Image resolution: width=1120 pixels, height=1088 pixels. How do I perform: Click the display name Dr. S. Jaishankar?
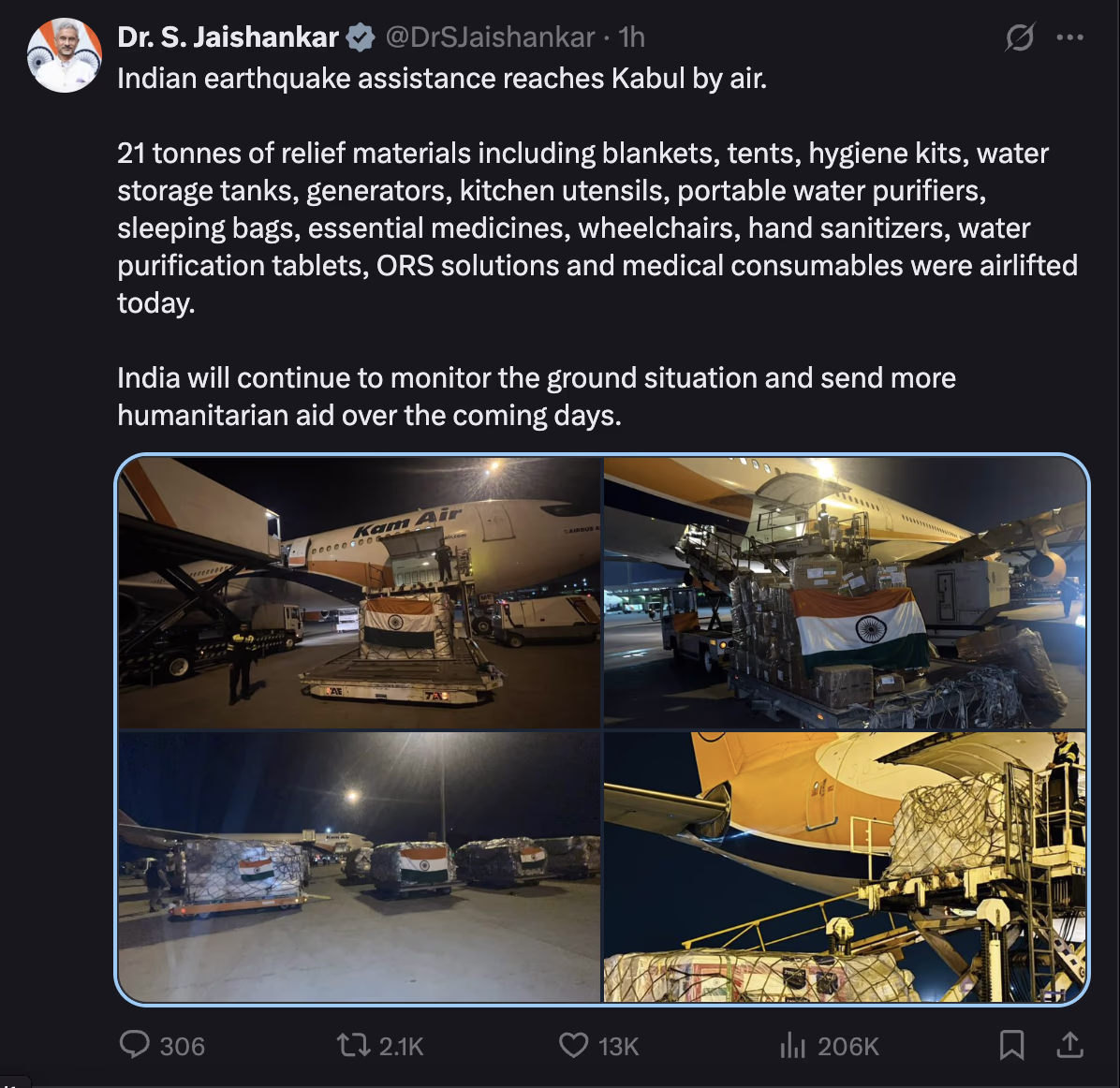coord(228,37)
